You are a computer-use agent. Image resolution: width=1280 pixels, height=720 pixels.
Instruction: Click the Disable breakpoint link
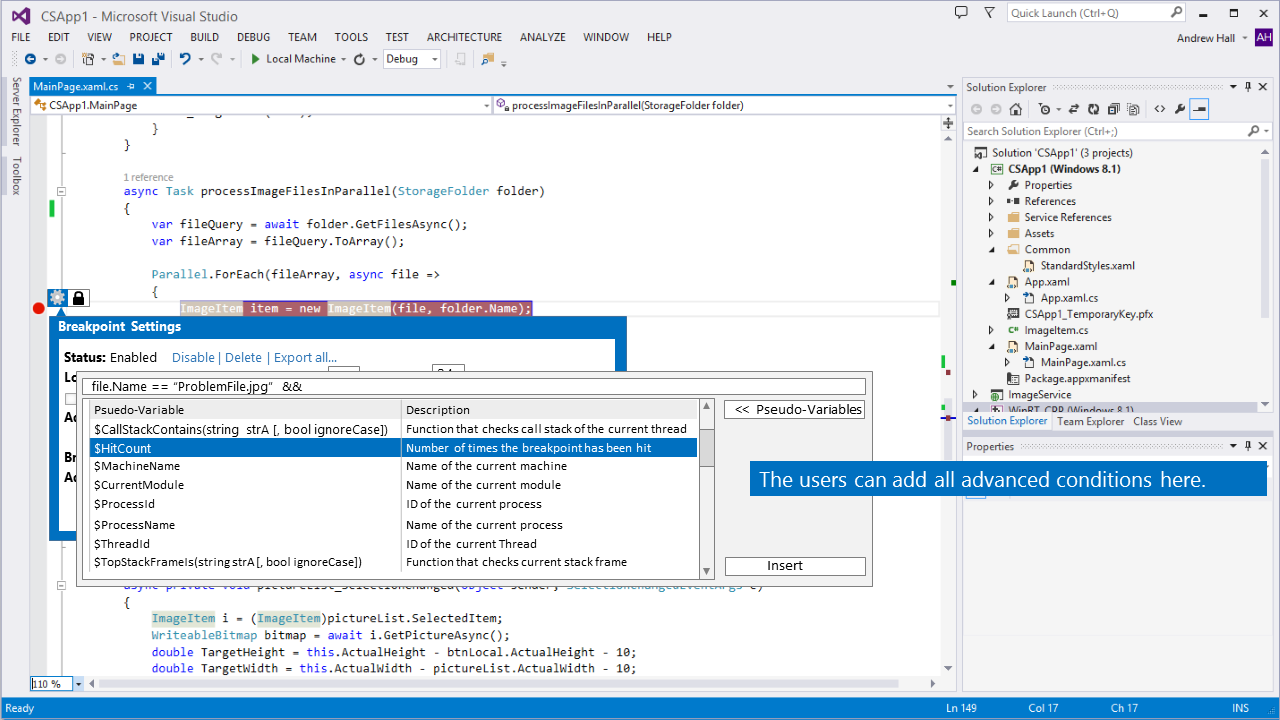coord(193,357)
